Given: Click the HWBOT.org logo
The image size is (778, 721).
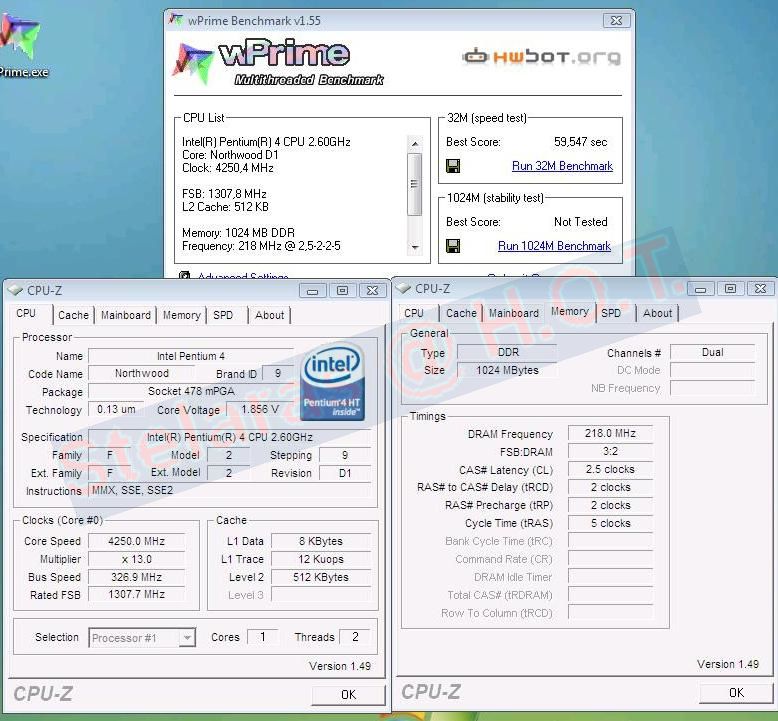Looking at the screenshot, I should point(541,57).
